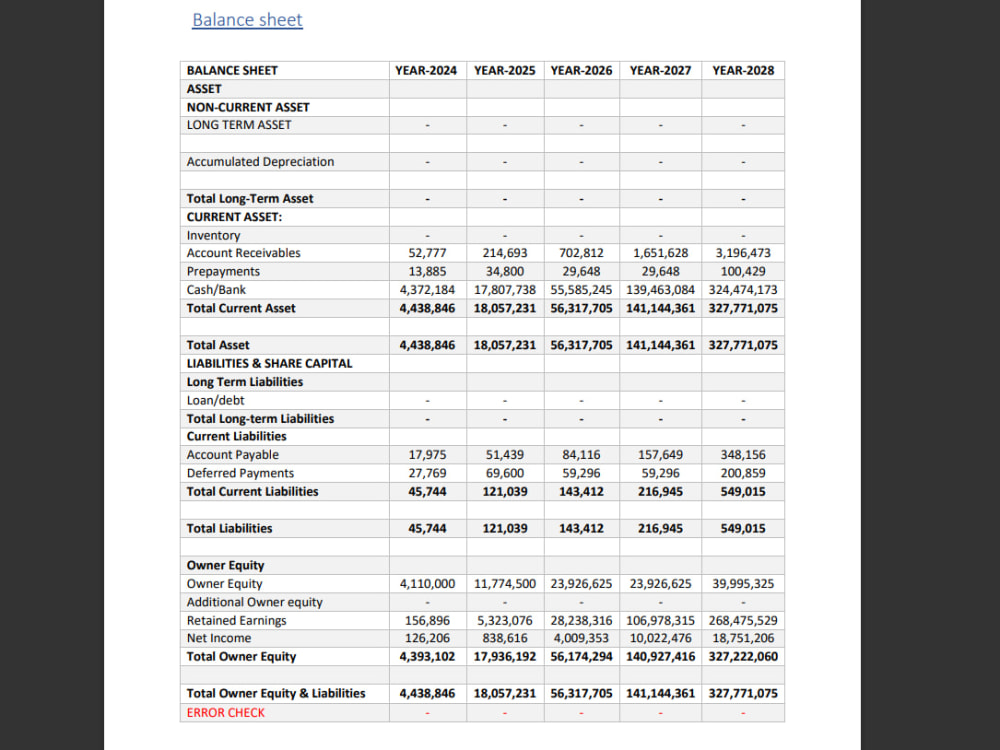The width and height of the screenshot is (1000, 750).
Task: Click the Net Income row label
Action: click(x=219, y=638)
